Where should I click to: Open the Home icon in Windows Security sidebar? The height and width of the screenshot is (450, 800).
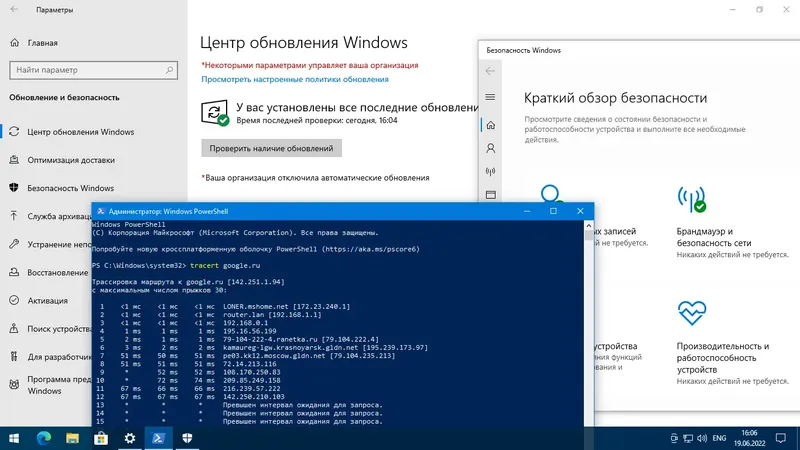490,125
